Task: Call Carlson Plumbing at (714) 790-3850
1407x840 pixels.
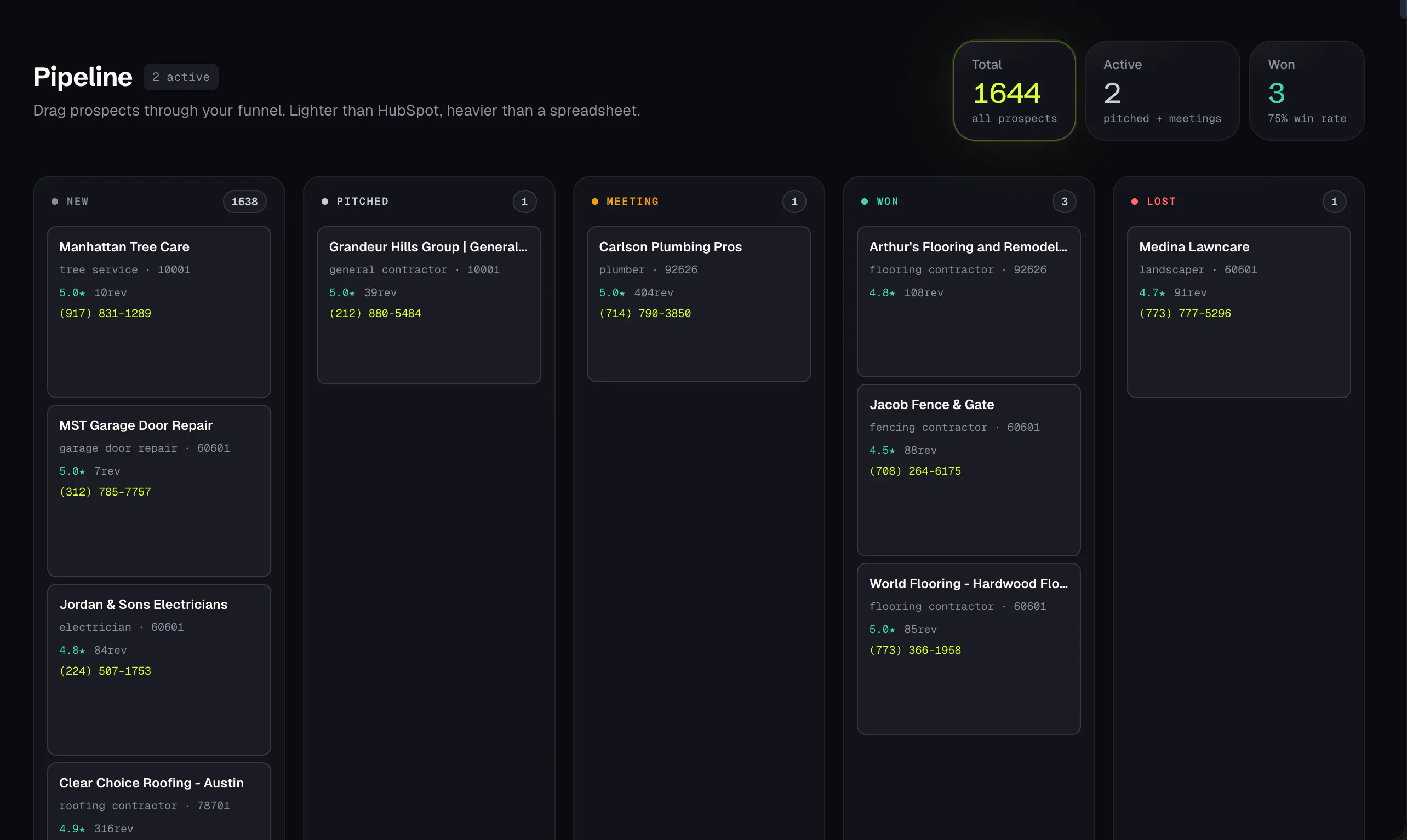Action: [x=645, y=313]
